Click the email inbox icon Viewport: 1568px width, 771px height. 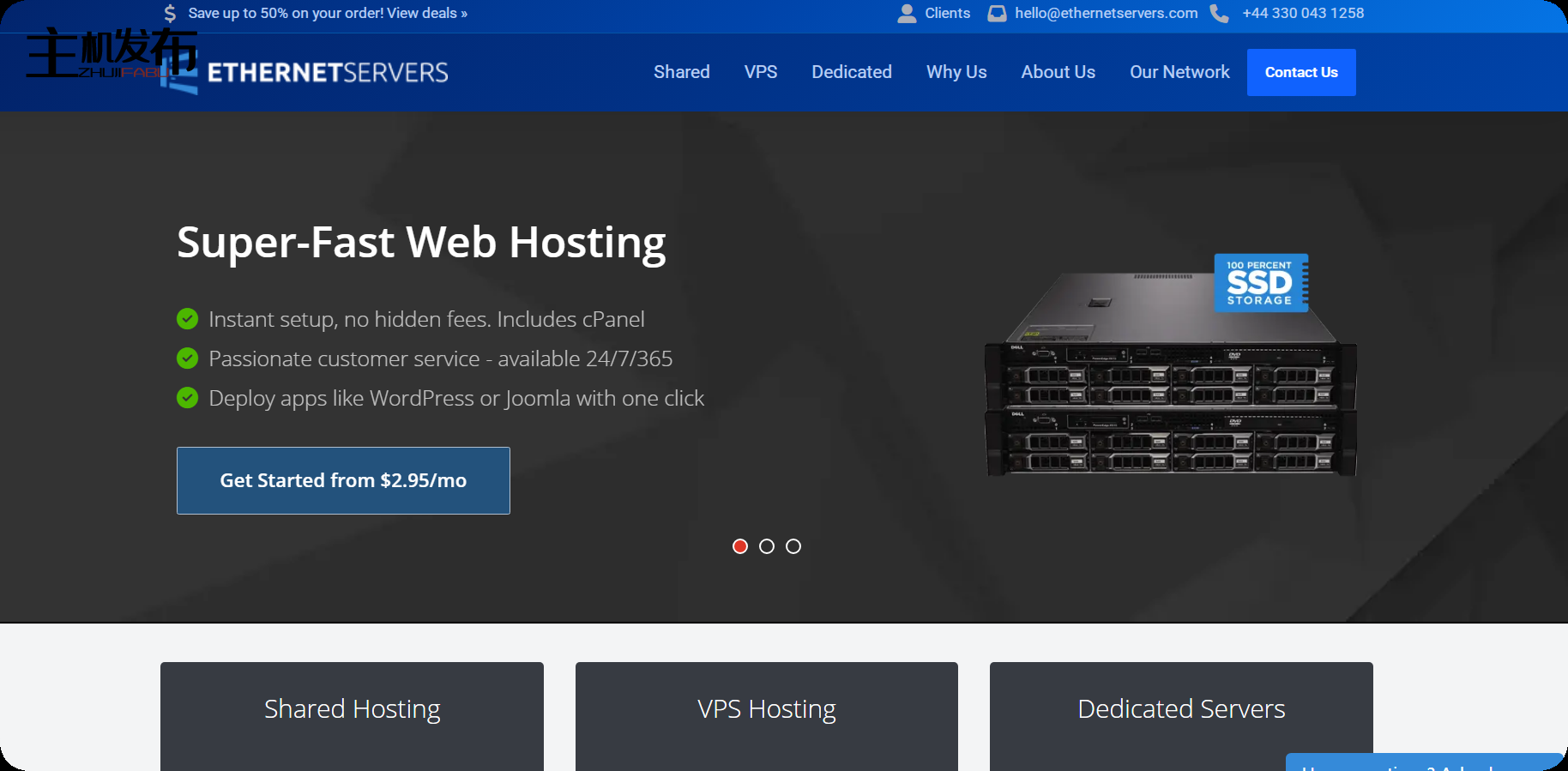[x=997, y=14]
